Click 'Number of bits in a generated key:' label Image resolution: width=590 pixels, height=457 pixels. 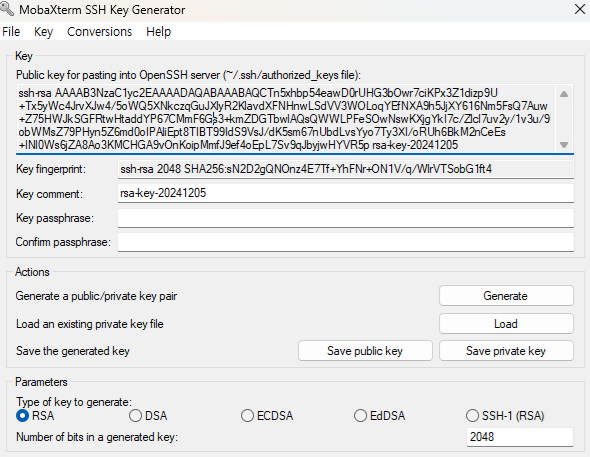[97, 437]
